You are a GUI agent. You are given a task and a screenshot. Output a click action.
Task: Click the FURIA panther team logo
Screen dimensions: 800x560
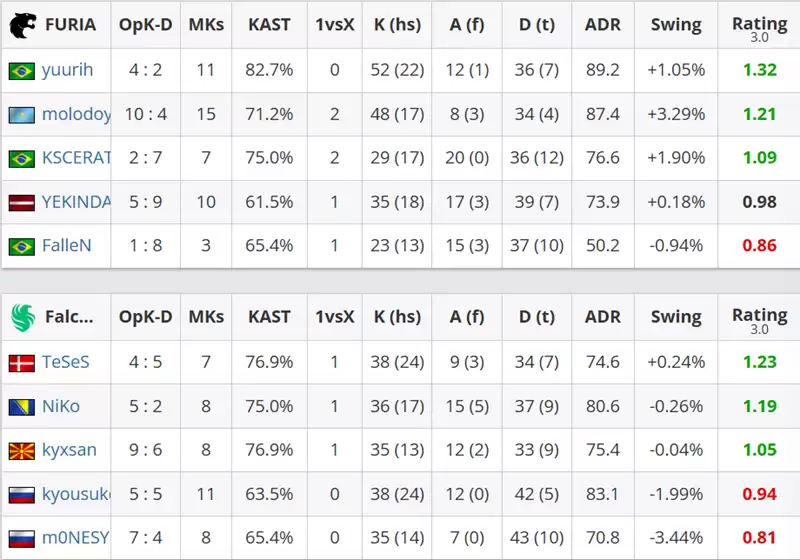click(x=23, y=24)
